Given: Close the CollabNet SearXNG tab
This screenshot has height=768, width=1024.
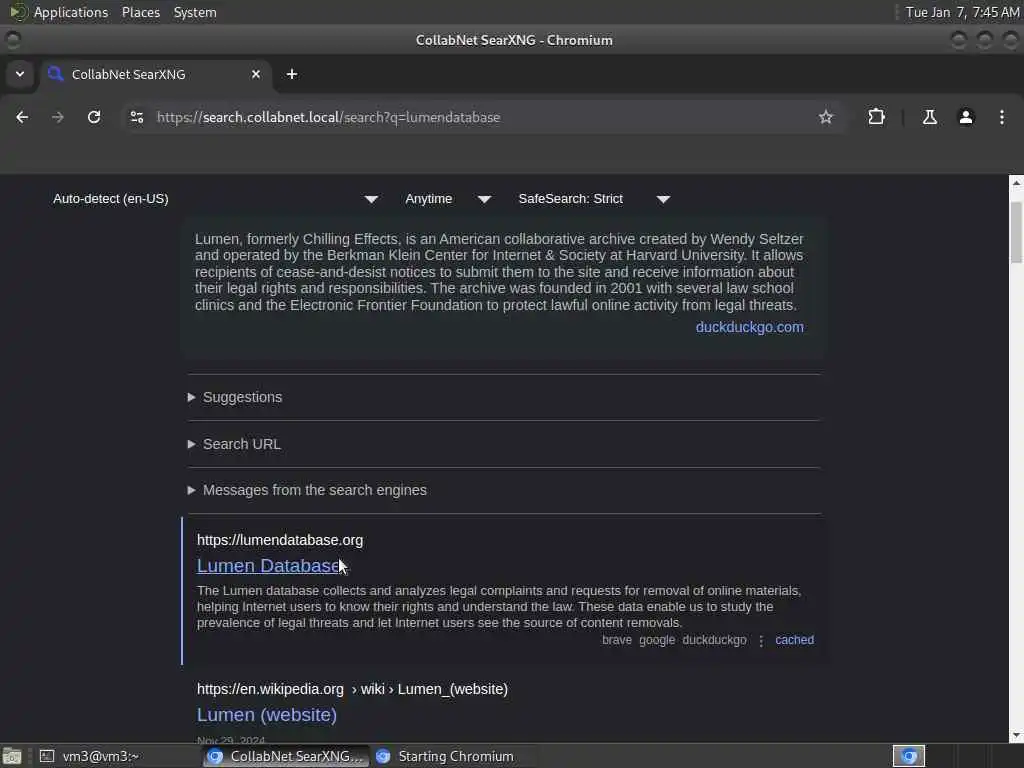Looking at the screenshot, I should point(256,74).
